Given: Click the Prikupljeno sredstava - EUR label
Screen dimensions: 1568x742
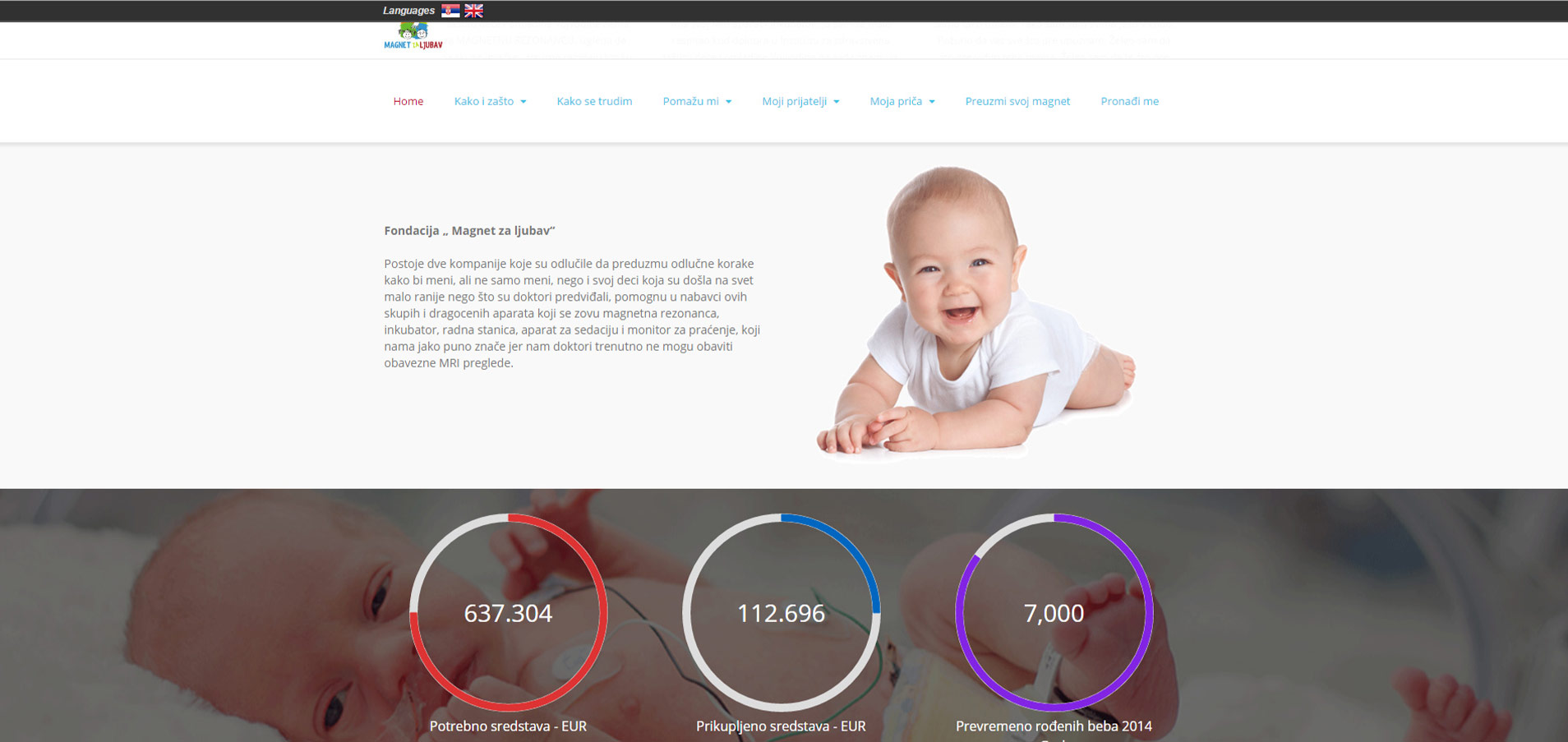Looking at the screenshot, I should coord(781,726).
